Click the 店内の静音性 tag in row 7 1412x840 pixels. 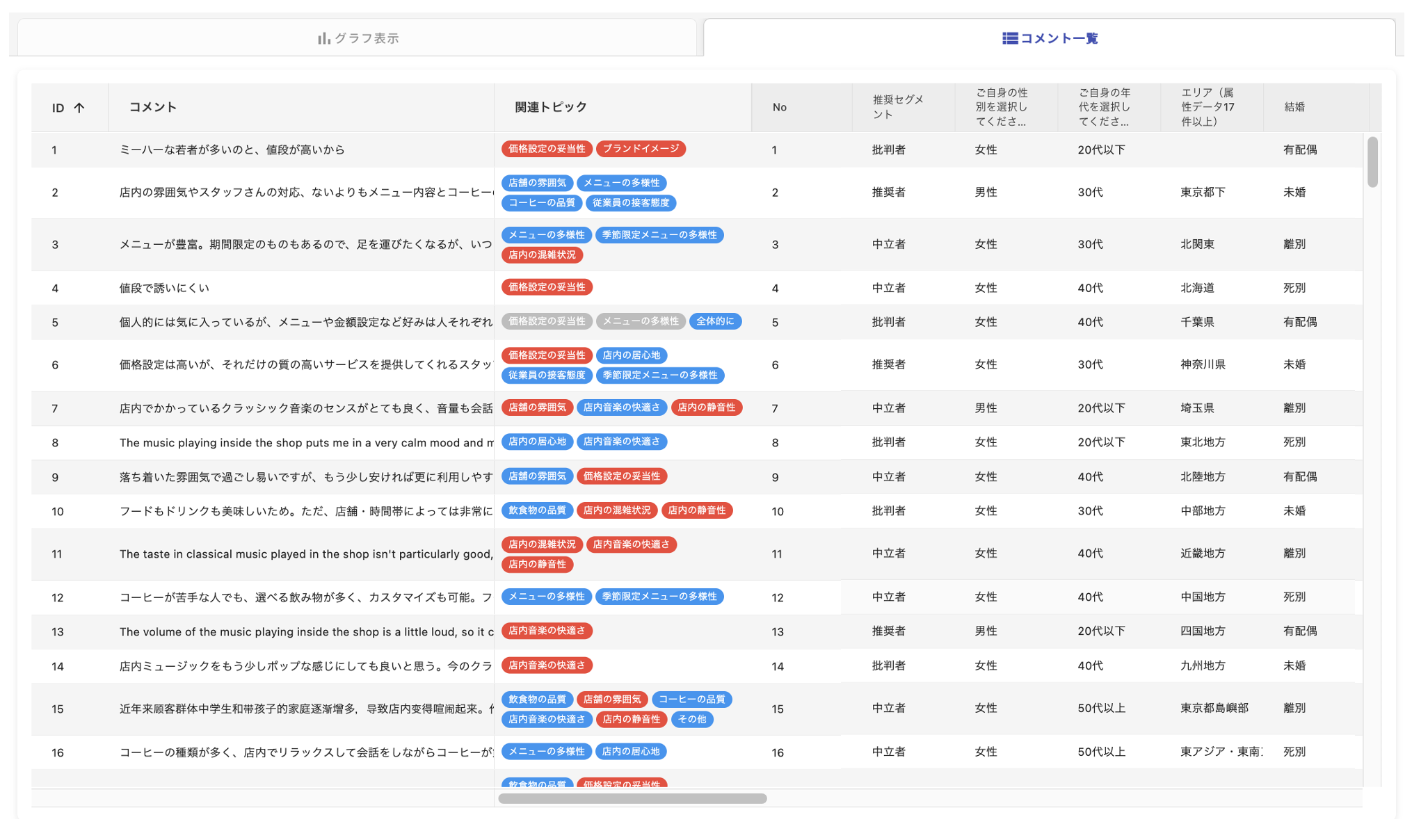click(706, 407)
